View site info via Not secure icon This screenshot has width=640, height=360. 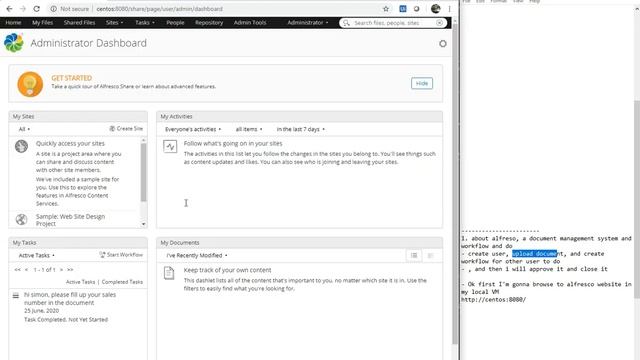point(53,9)
